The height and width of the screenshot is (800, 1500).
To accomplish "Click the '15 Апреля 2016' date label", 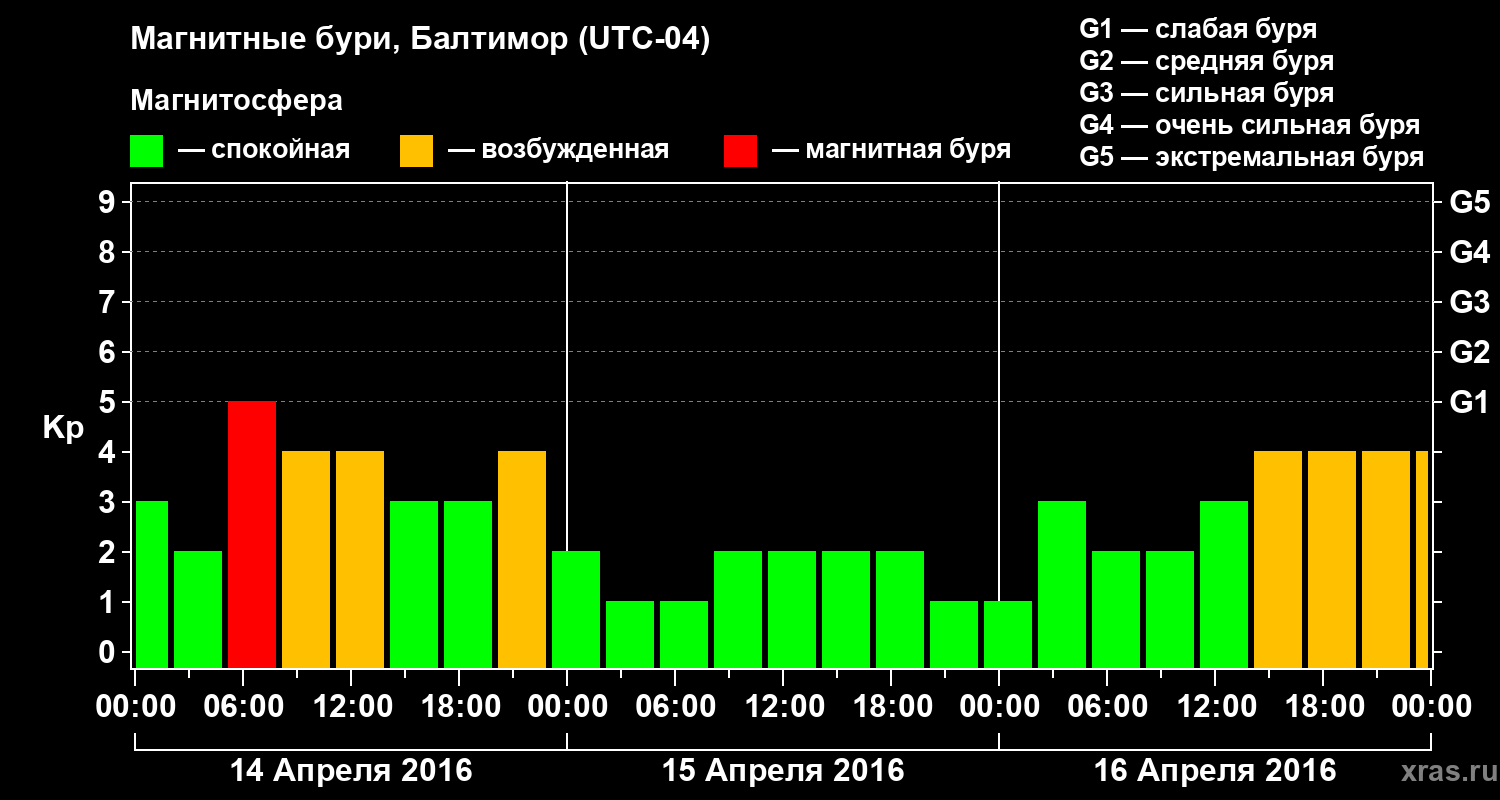I will click(x=783, y=771).
